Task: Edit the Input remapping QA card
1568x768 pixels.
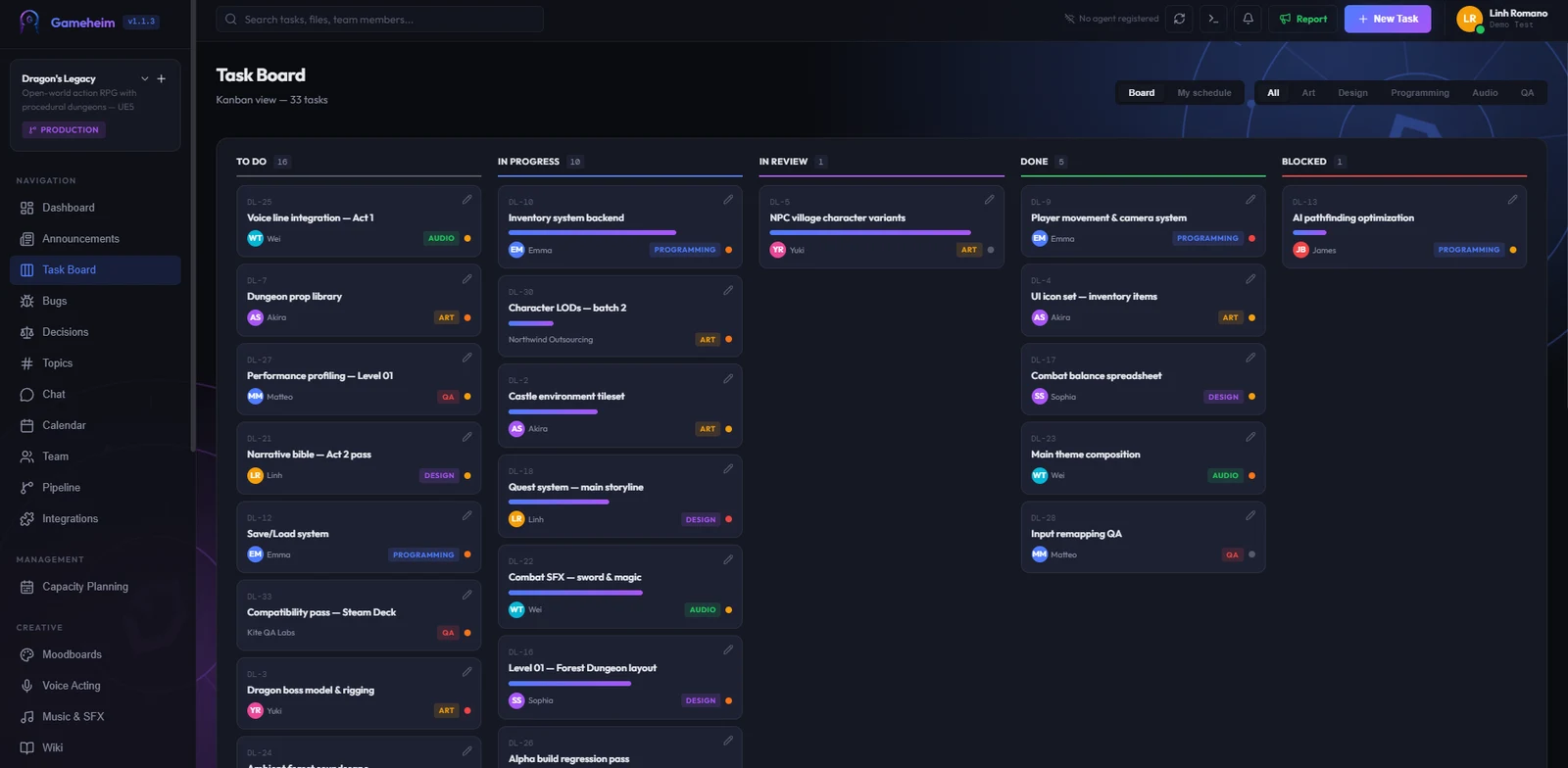Action: 1250,516
